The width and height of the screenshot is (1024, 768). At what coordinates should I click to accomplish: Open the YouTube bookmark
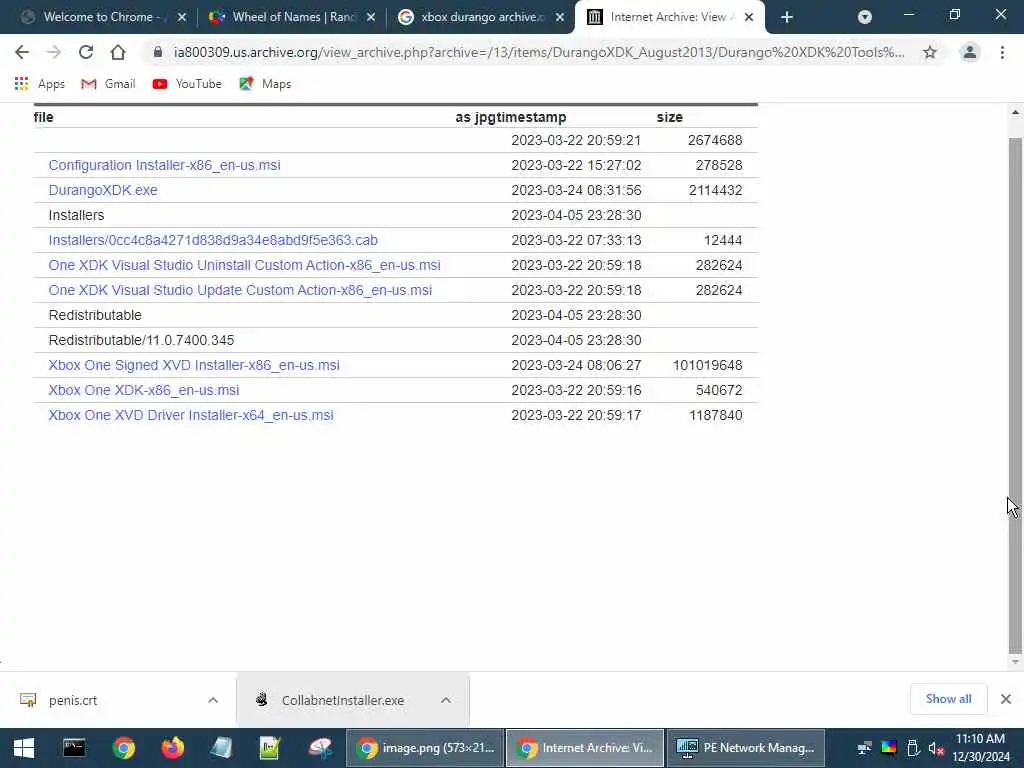click(187, 84)
